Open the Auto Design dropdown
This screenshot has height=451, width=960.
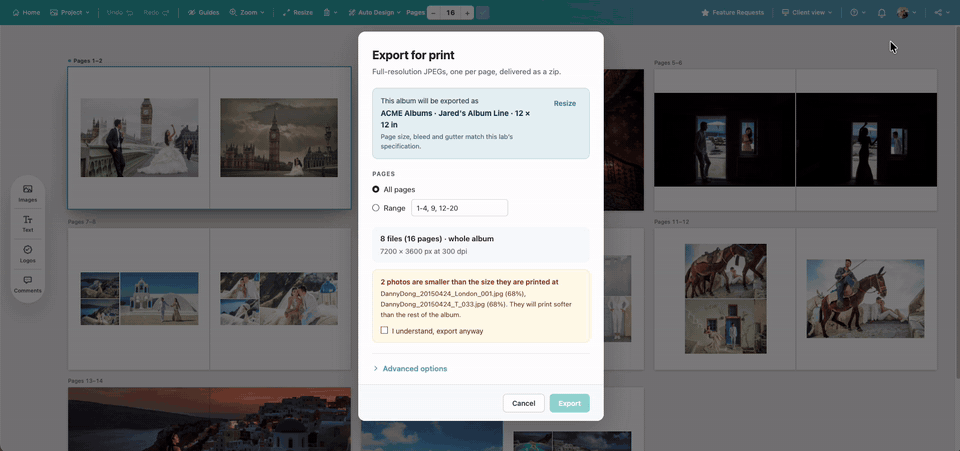(374, 12)
